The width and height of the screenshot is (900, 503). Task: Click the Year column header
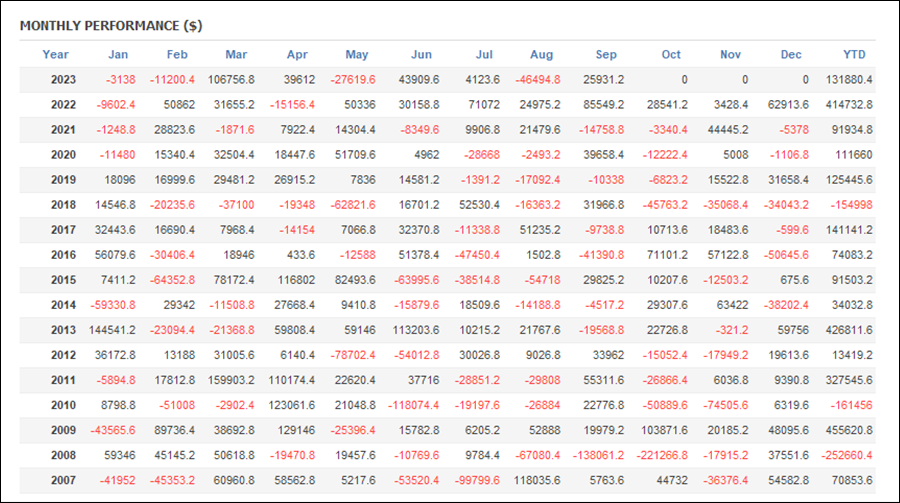click(x=55, y=55)
